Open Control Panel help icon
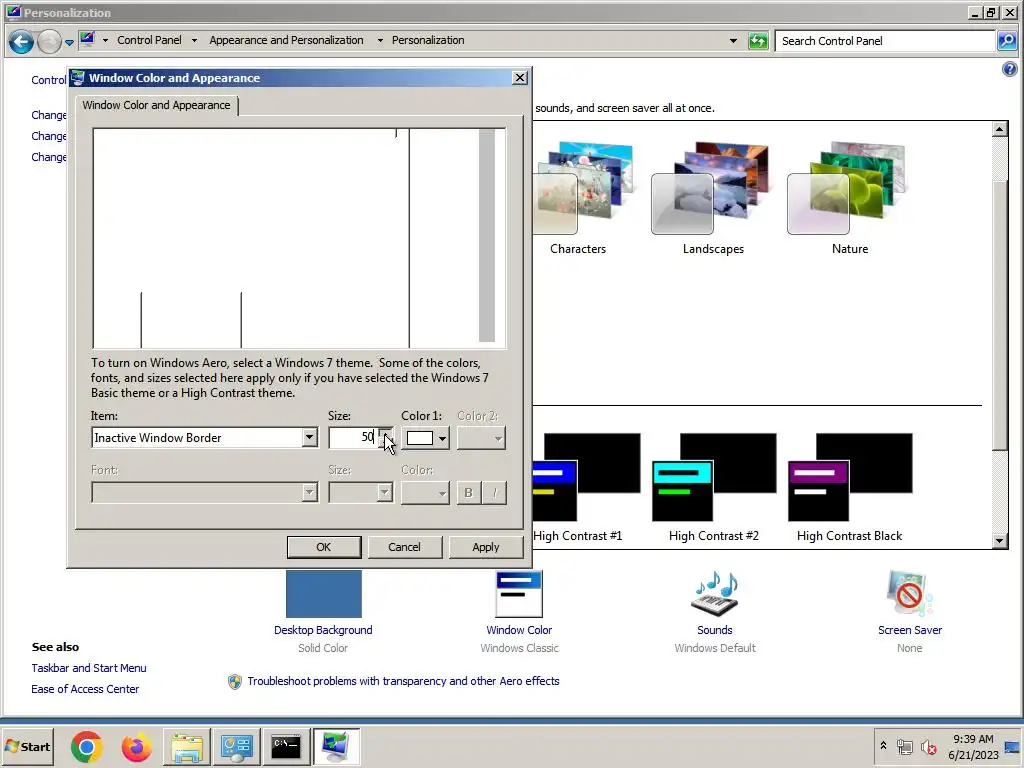This screenshot has width=1024, height=768. click(x=1009, y=69)
